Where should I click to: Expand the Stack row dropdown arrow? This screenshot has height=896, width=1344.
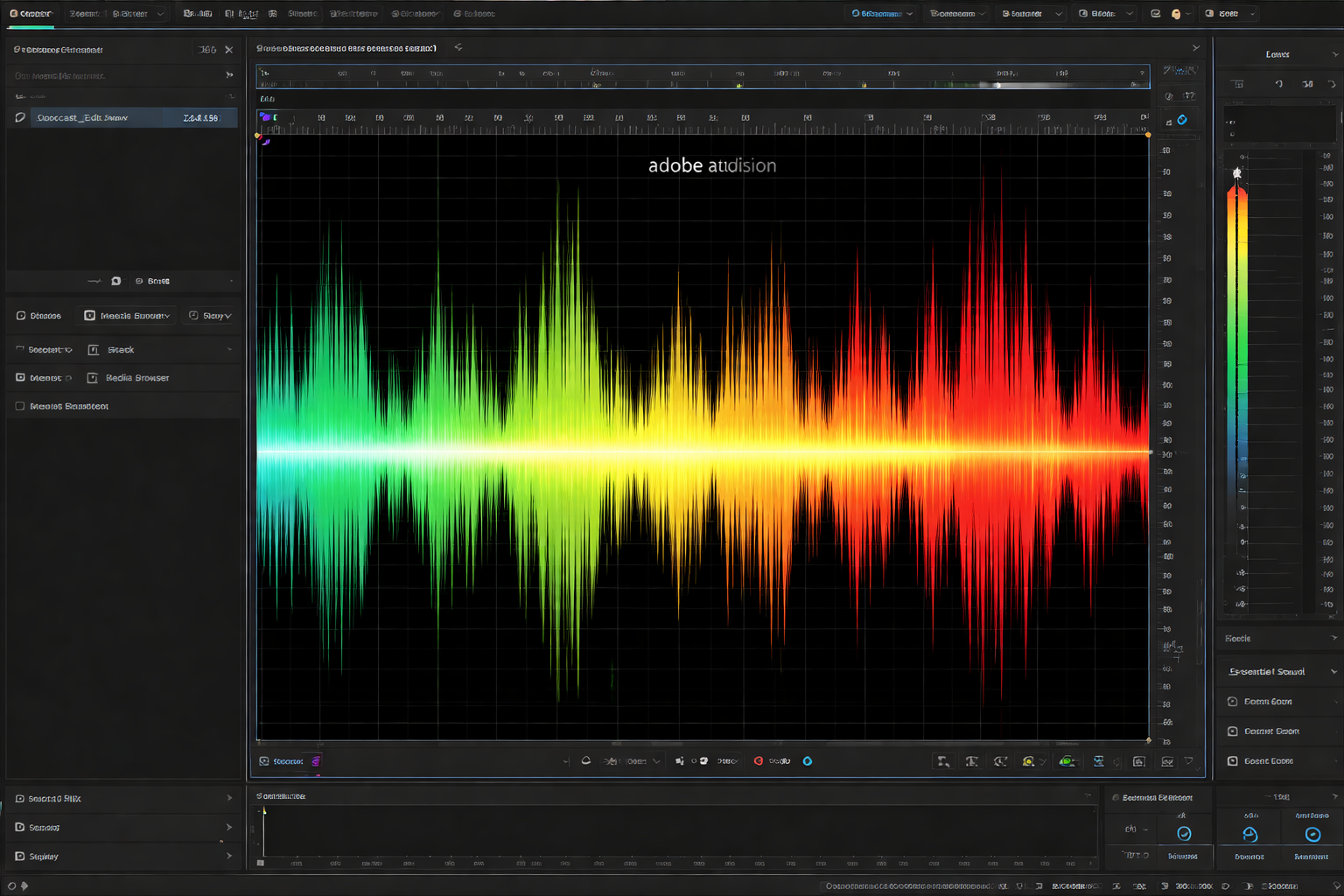click(x=229, y=350)
